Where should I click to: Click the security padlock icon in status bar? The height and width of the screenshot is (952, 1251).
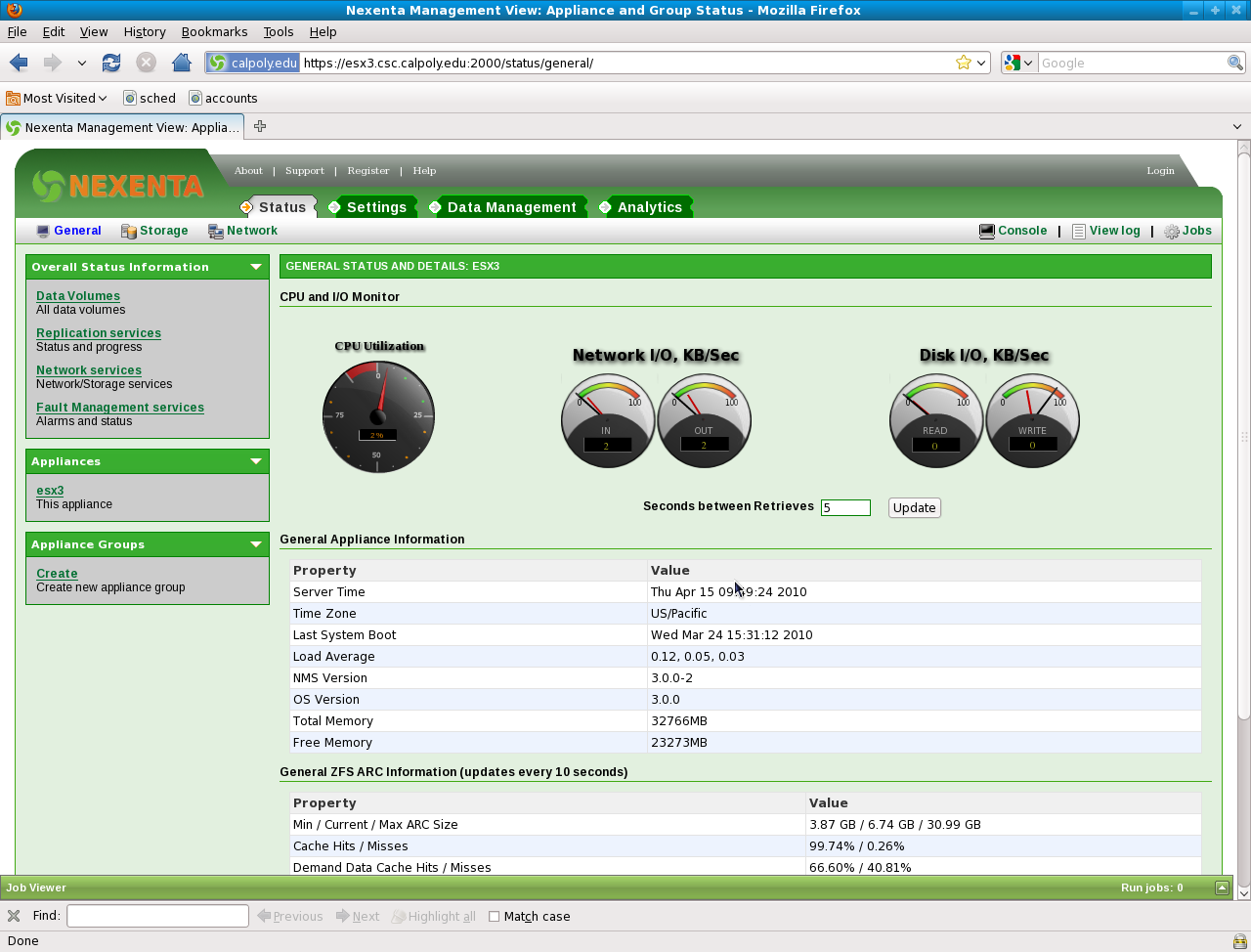[x=1239, y=941]
